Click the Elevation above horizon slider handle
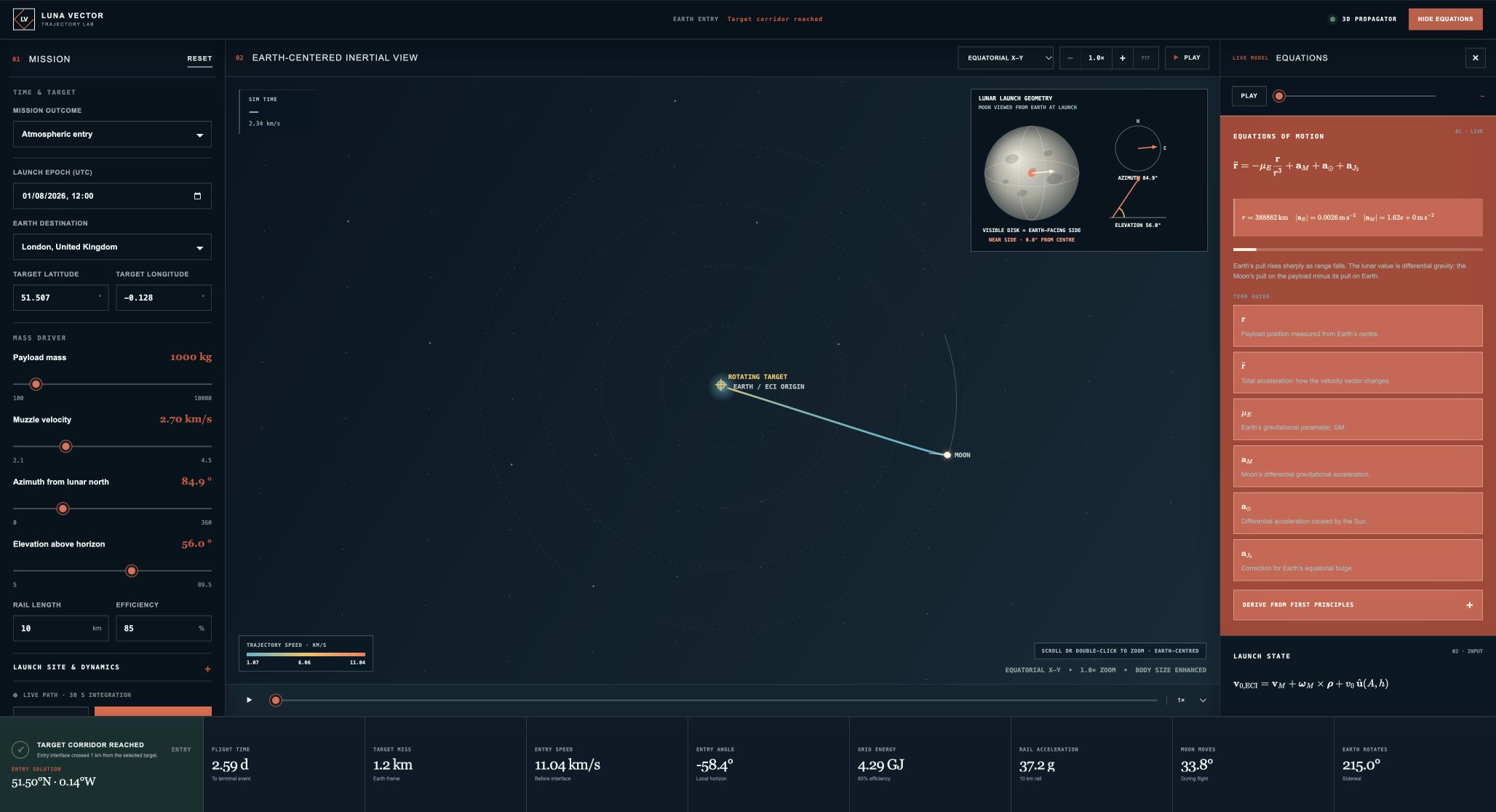This screenshot has height=812, width=1496. 132,571
